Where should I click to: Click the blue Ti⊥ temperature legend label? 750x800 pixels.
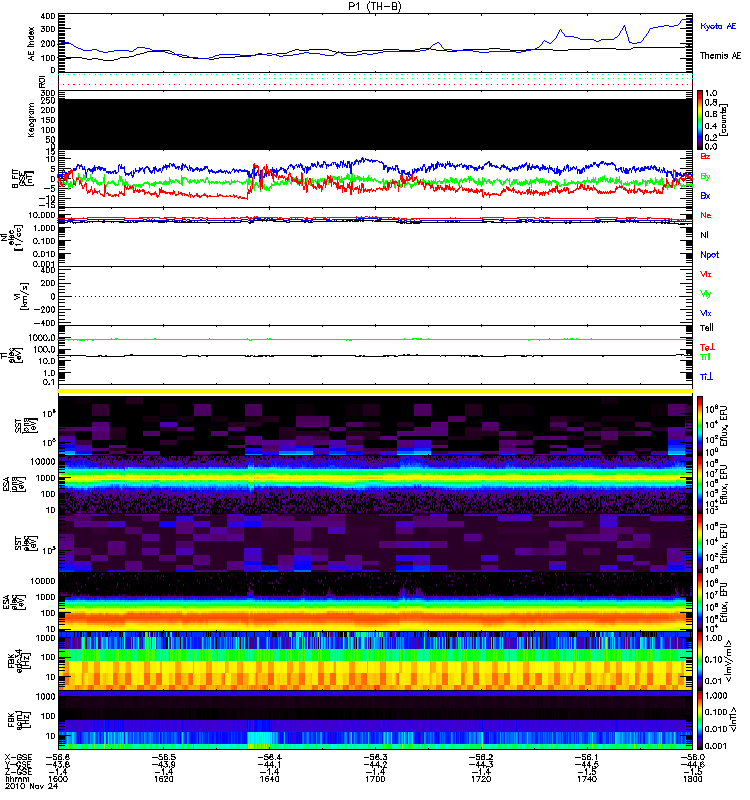(x=706, y=377)
